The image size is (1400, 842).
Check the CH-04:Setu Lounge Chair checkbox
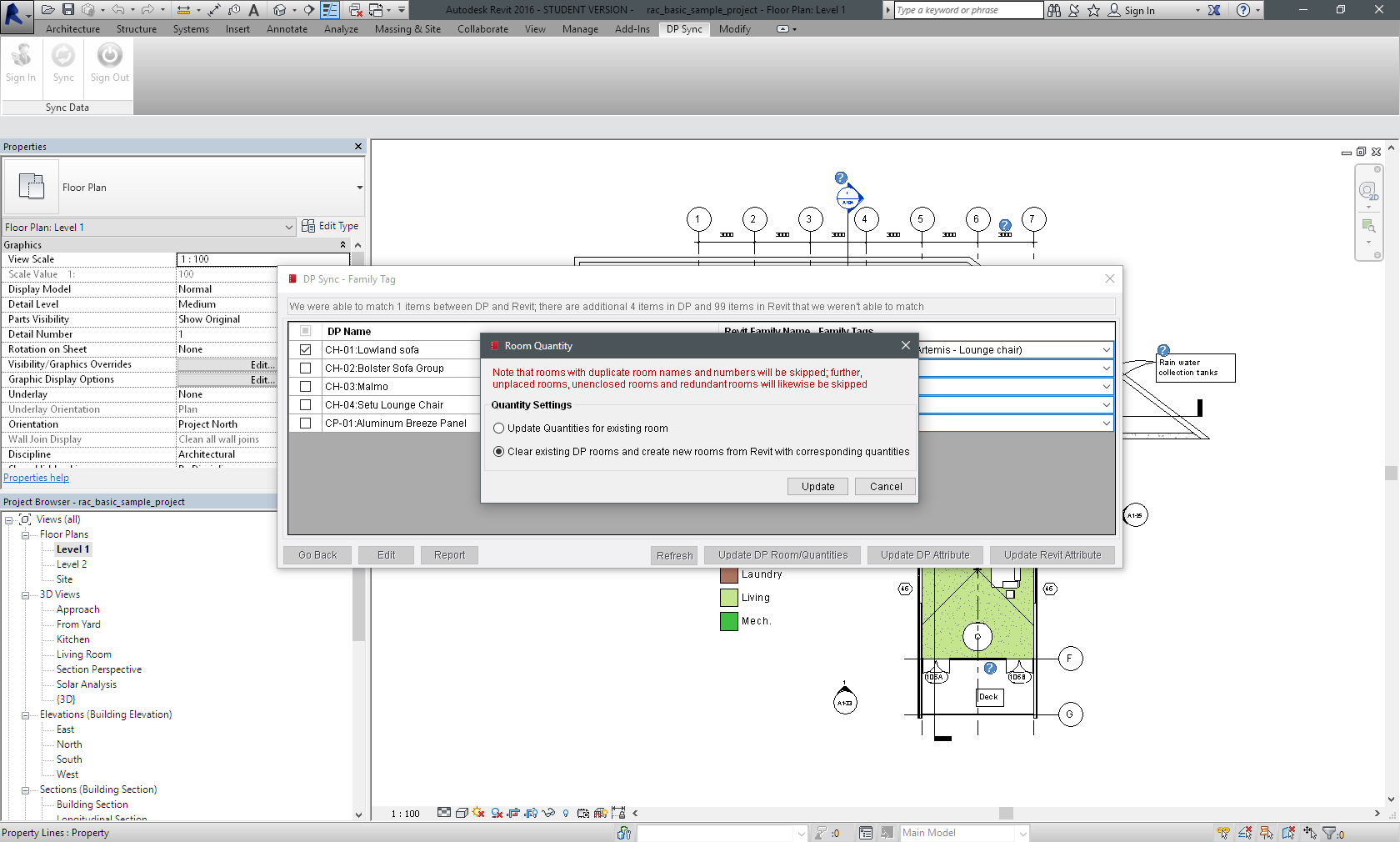coord(305,405)
